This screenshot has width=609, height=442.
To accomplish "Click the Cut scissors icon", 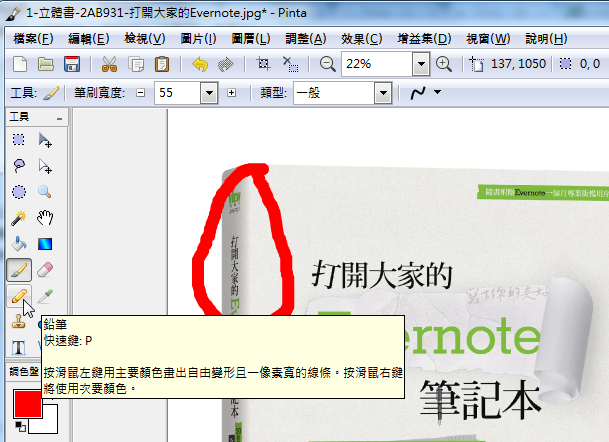I will tap(110, 64).
